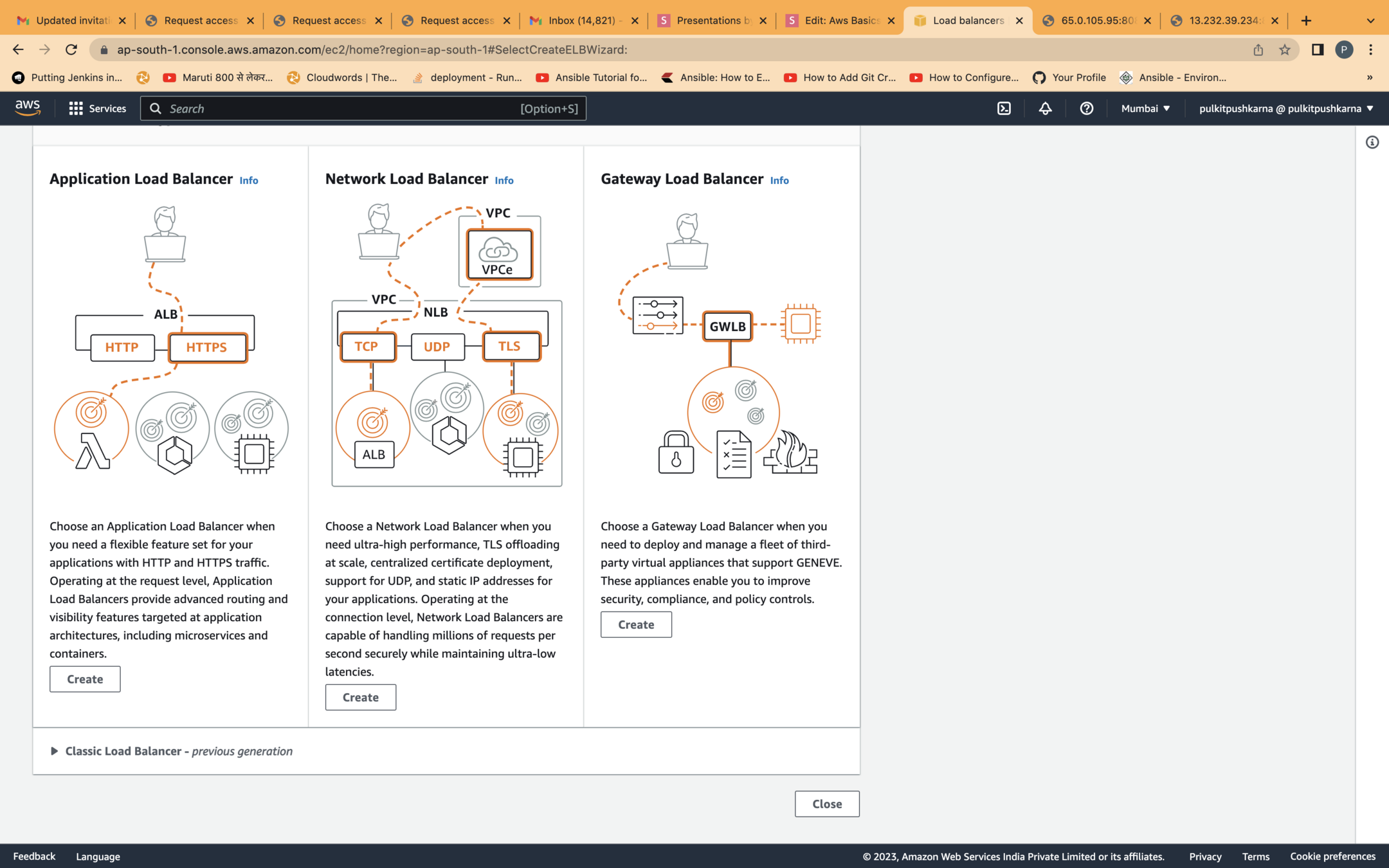This screenshot has height=868, width=1389.
Task: Open the info panel icon at right edge
Action: pyautogui.click(x=1372, y=143)
